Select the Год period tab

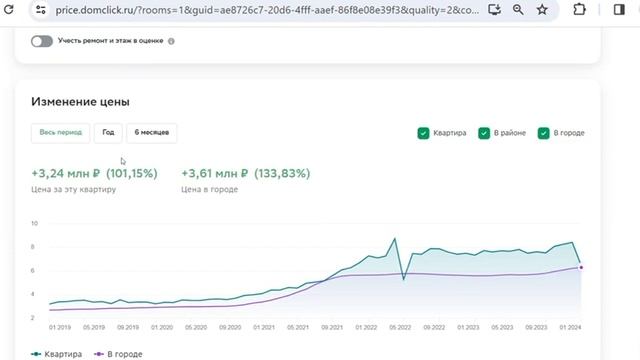(x=108, y=133)
